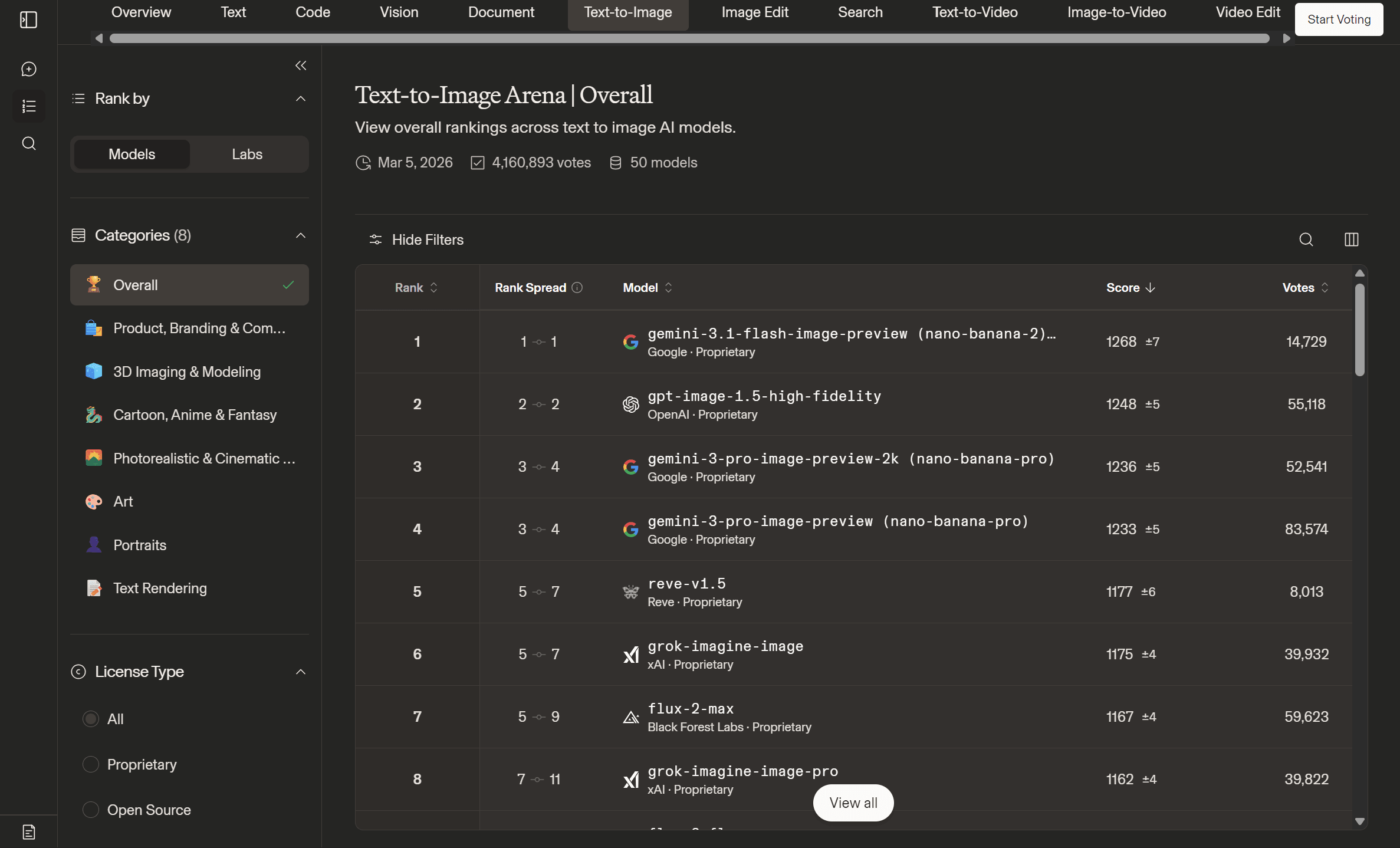Select the Open Source radio button
This screenshot has width=1400, height=848.
coord(90,810)
